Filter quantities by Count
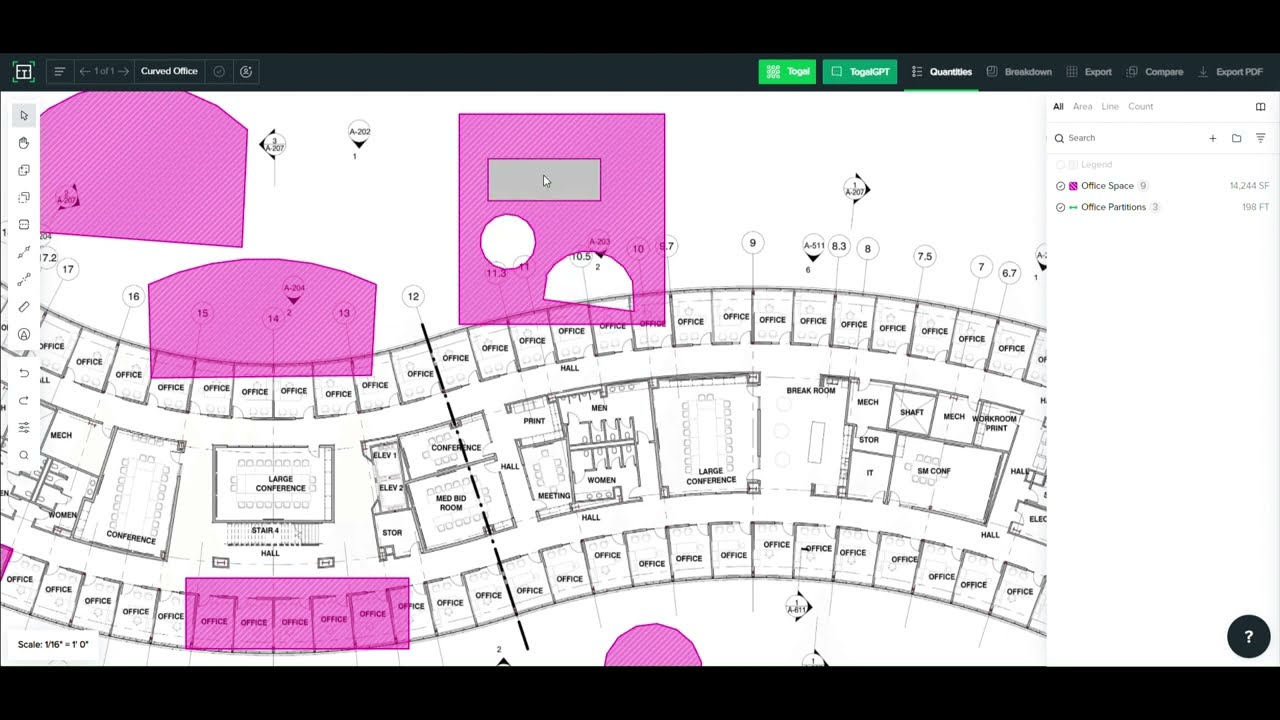 [1141, 106]
